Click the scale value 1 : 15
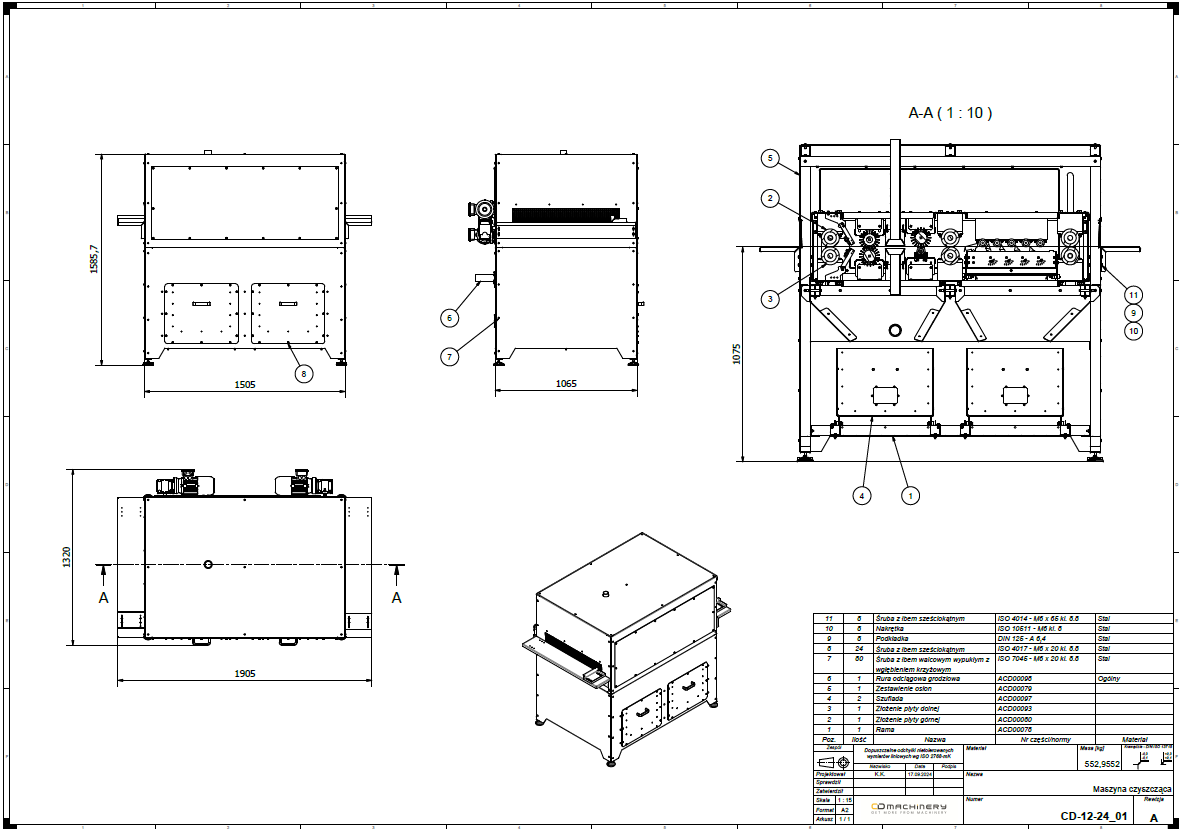Viewport: 1179px width, 829px height. coord(844,800)
